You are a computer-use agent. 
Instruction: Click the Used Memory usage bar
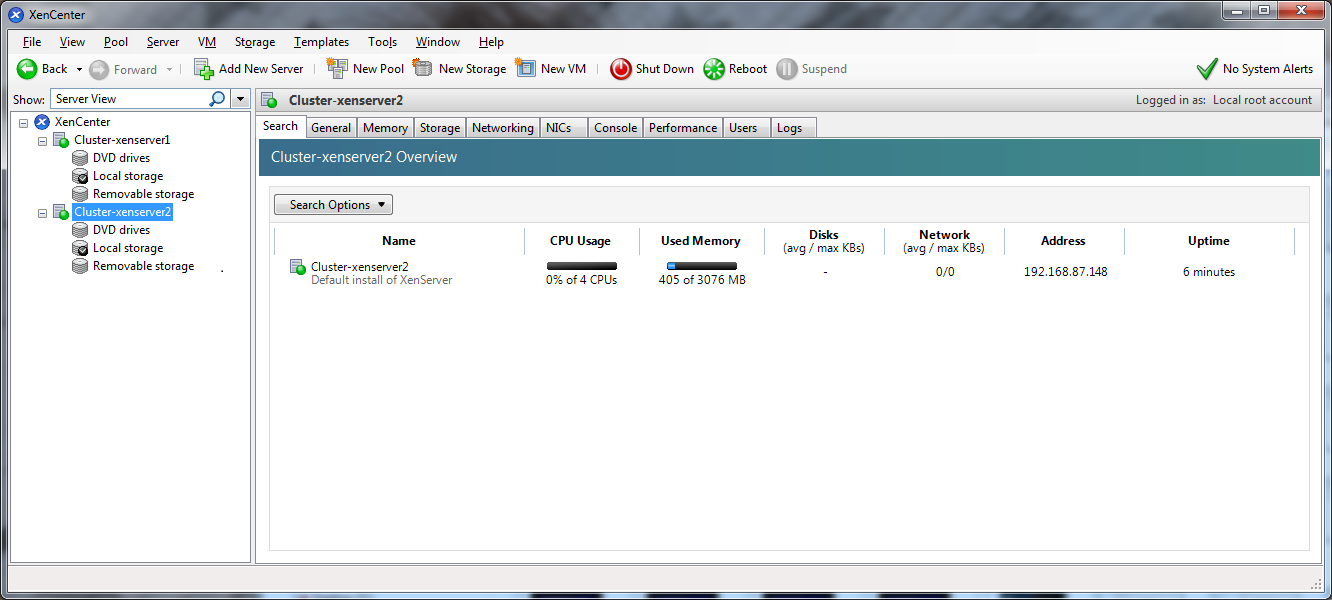tap(701, 266)
